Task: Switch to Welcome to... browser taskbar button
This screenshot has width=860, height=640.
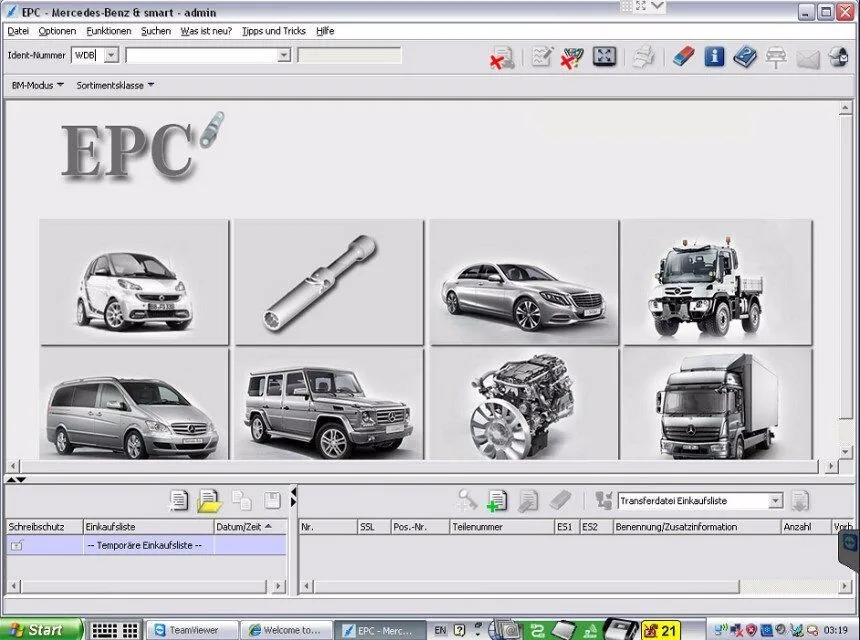Action: point(287,630)
